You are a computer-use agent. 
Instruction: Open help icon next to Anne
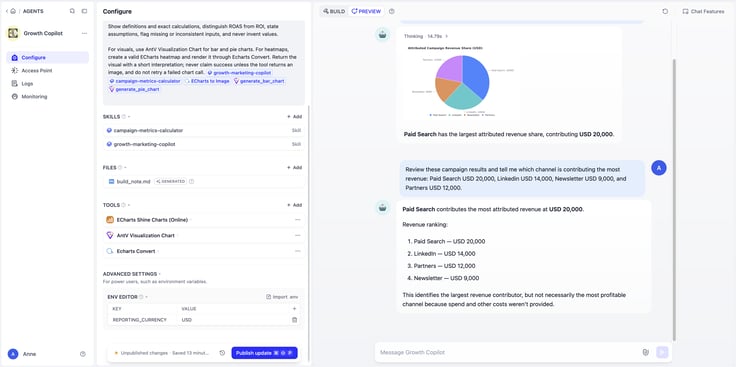point(83,354)
